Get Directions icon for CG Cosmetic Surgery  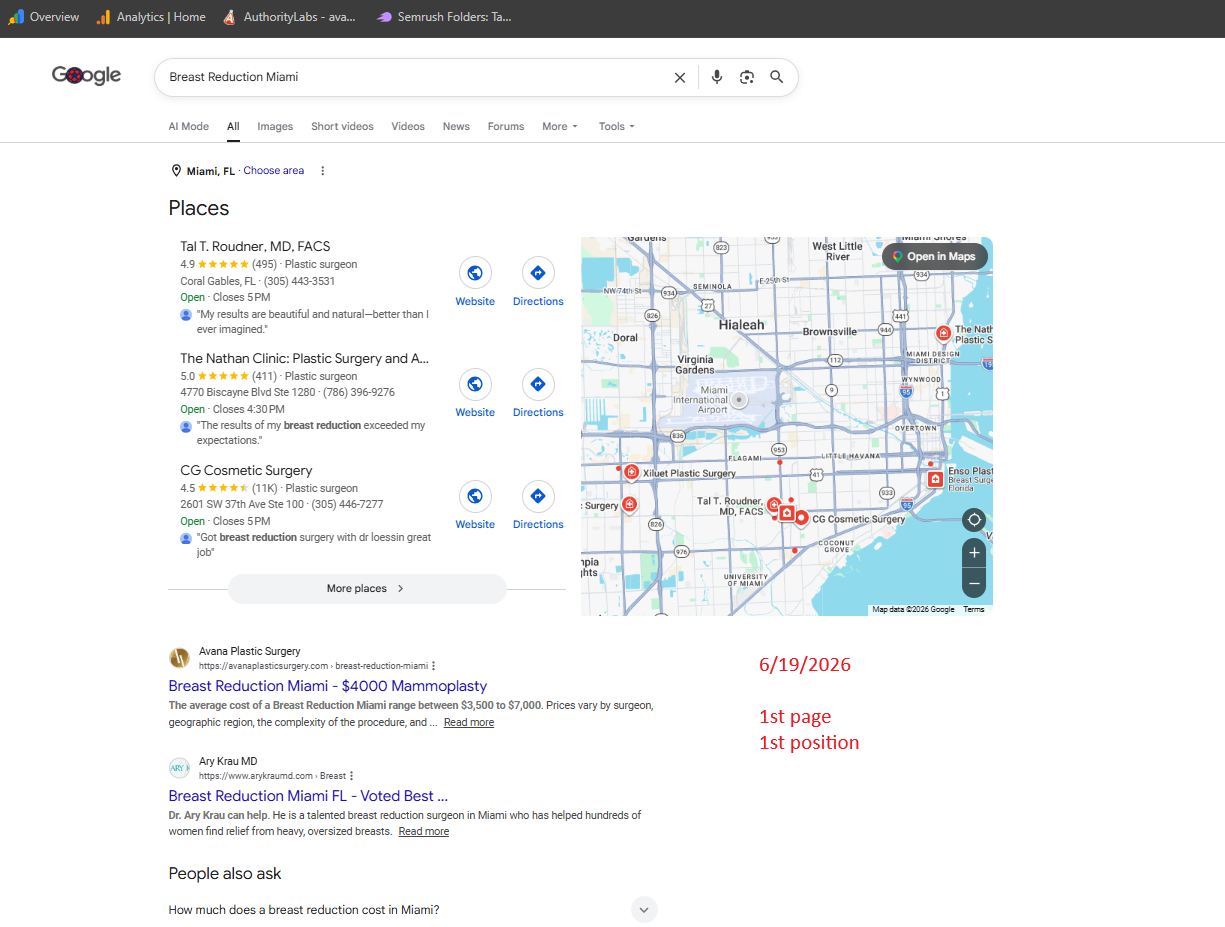pos(538,496)
